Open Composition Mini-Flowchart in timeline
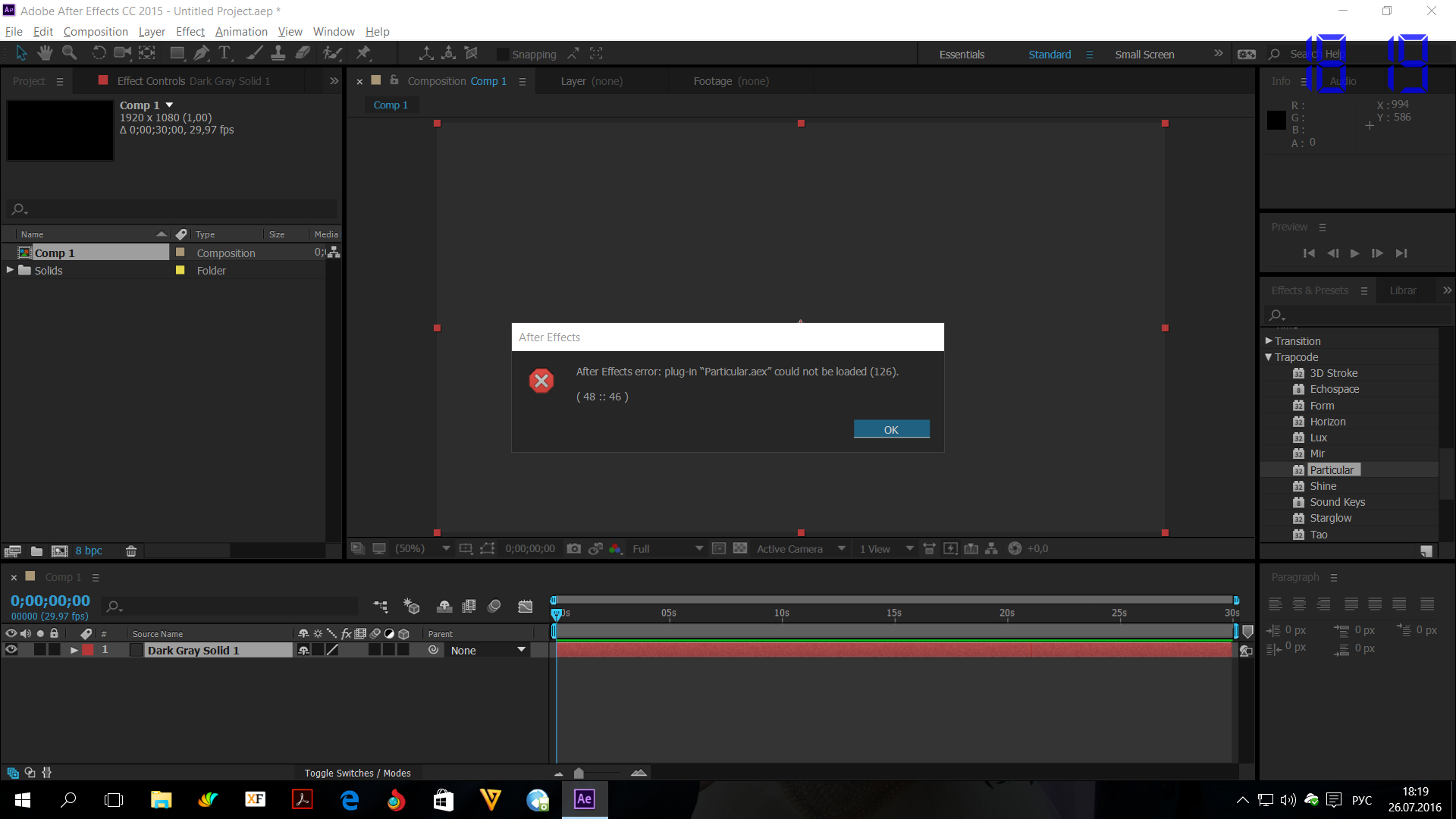The image size is (1456, 819). (381, 607)
